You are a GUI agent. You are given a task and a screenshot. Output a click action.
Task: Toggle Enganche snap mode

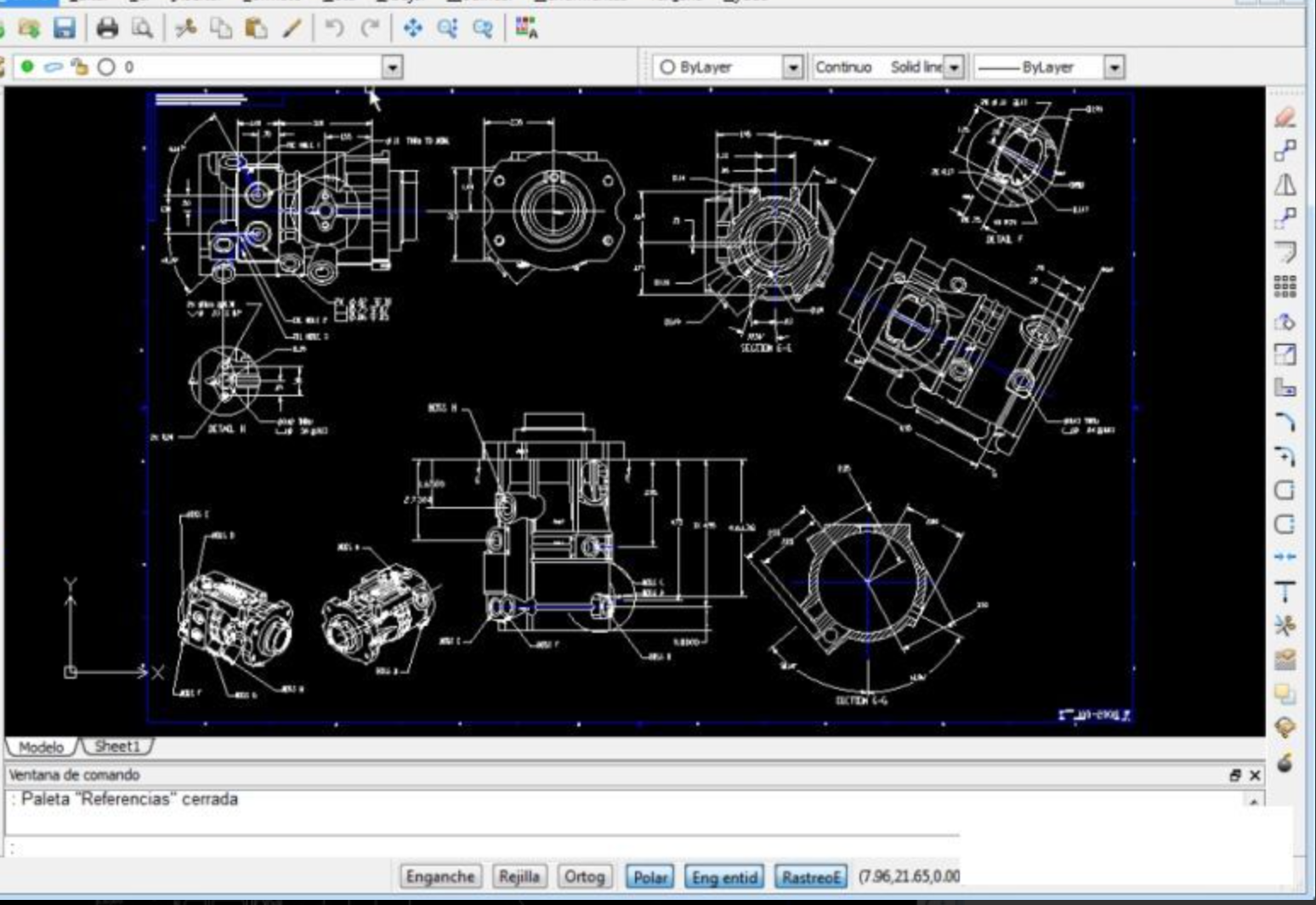tap(440, 876)
